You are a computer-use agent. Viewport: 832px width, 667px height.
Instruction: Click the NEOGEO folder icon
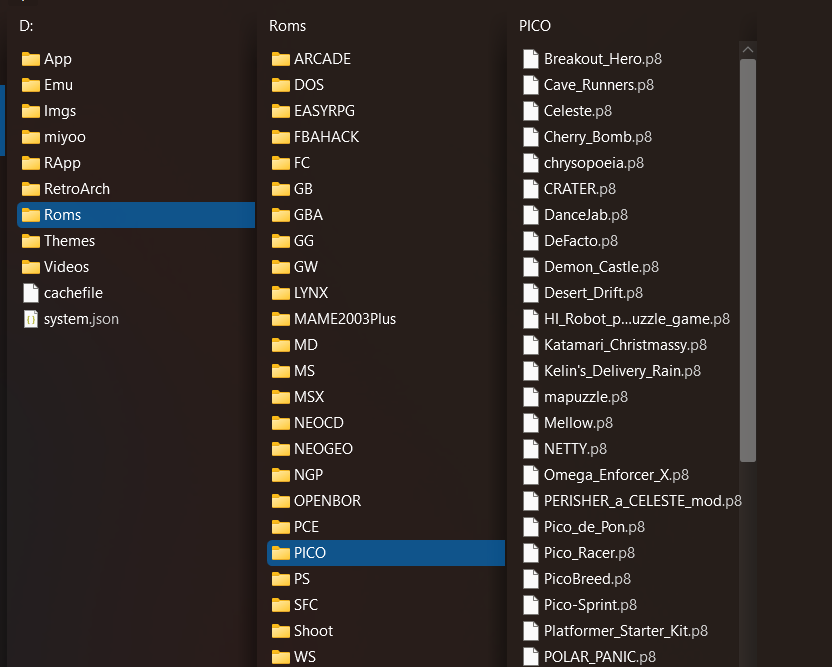tap(281, 449)
